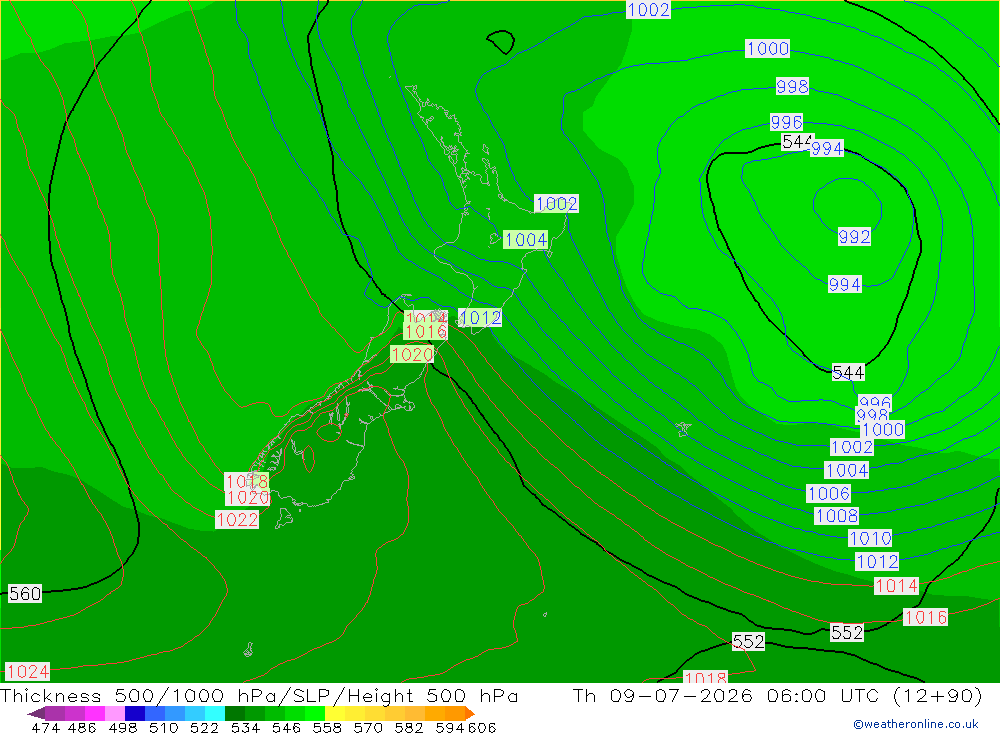Image resolution: width=1000 pixels, height=733 pixels.
Task: Select the first yellow legend swatch
Action: 335,713
